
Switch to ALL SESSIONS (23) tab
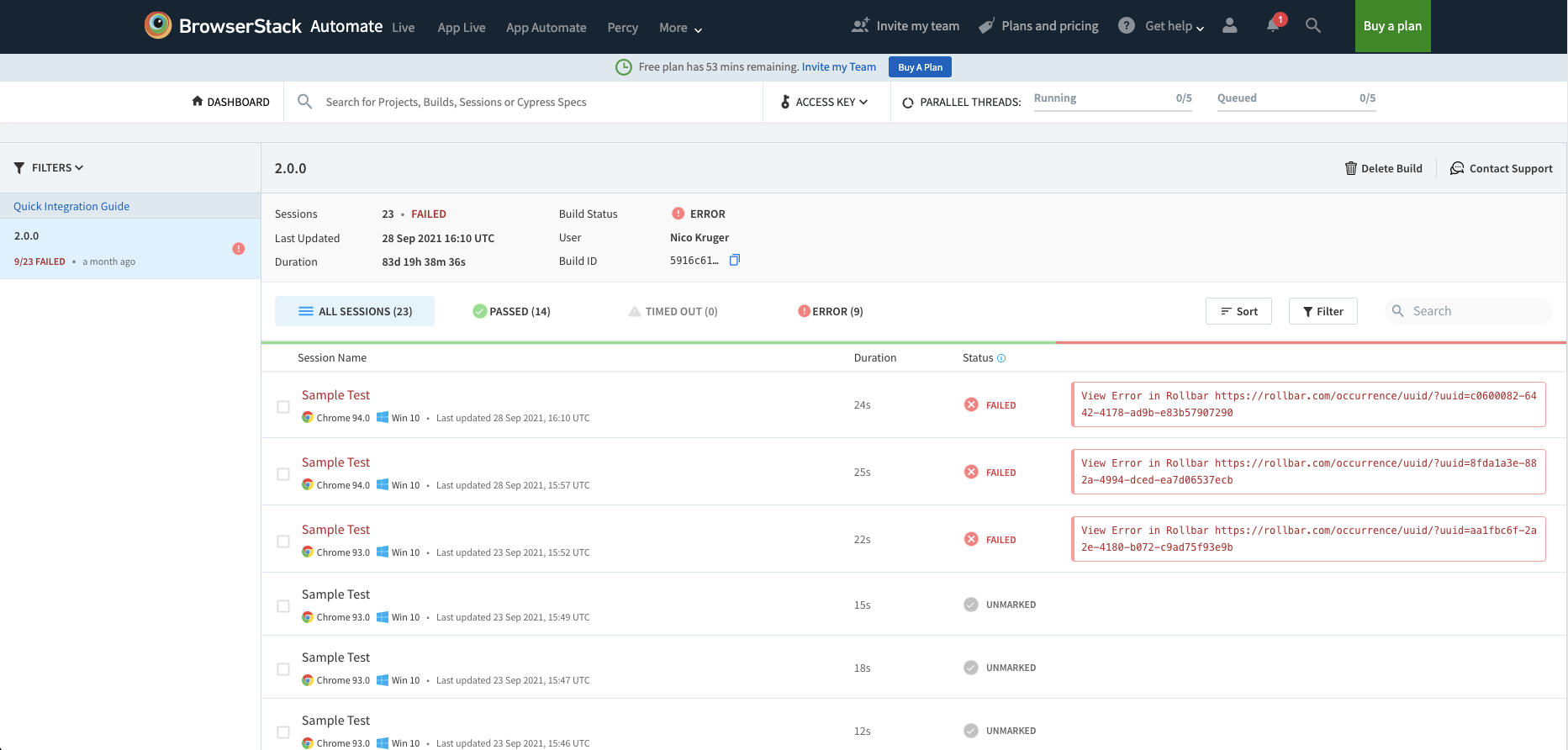(355, 311)
